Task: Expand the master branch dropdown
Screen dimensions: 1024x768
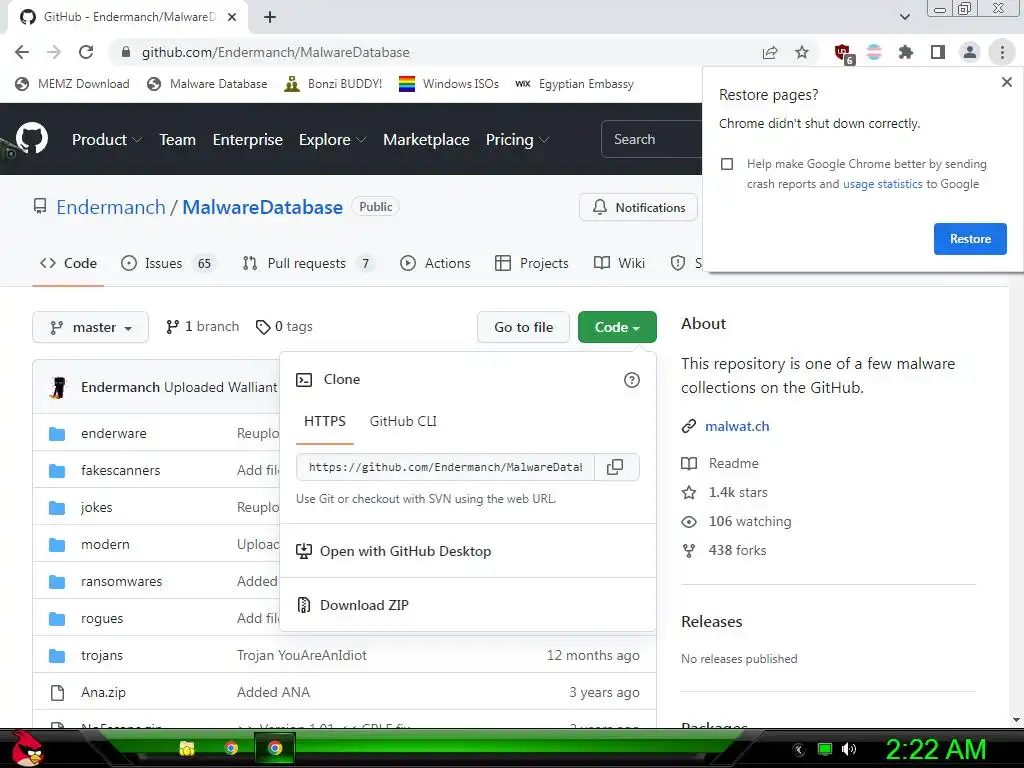Action: click(90, 327)
